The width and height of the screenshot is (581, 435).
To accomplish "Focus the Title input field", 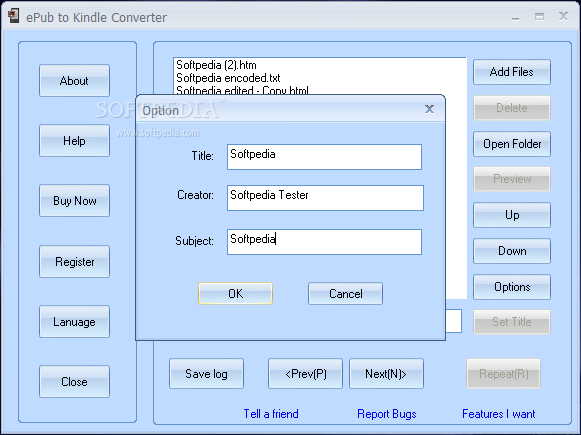I will point(324,157).
